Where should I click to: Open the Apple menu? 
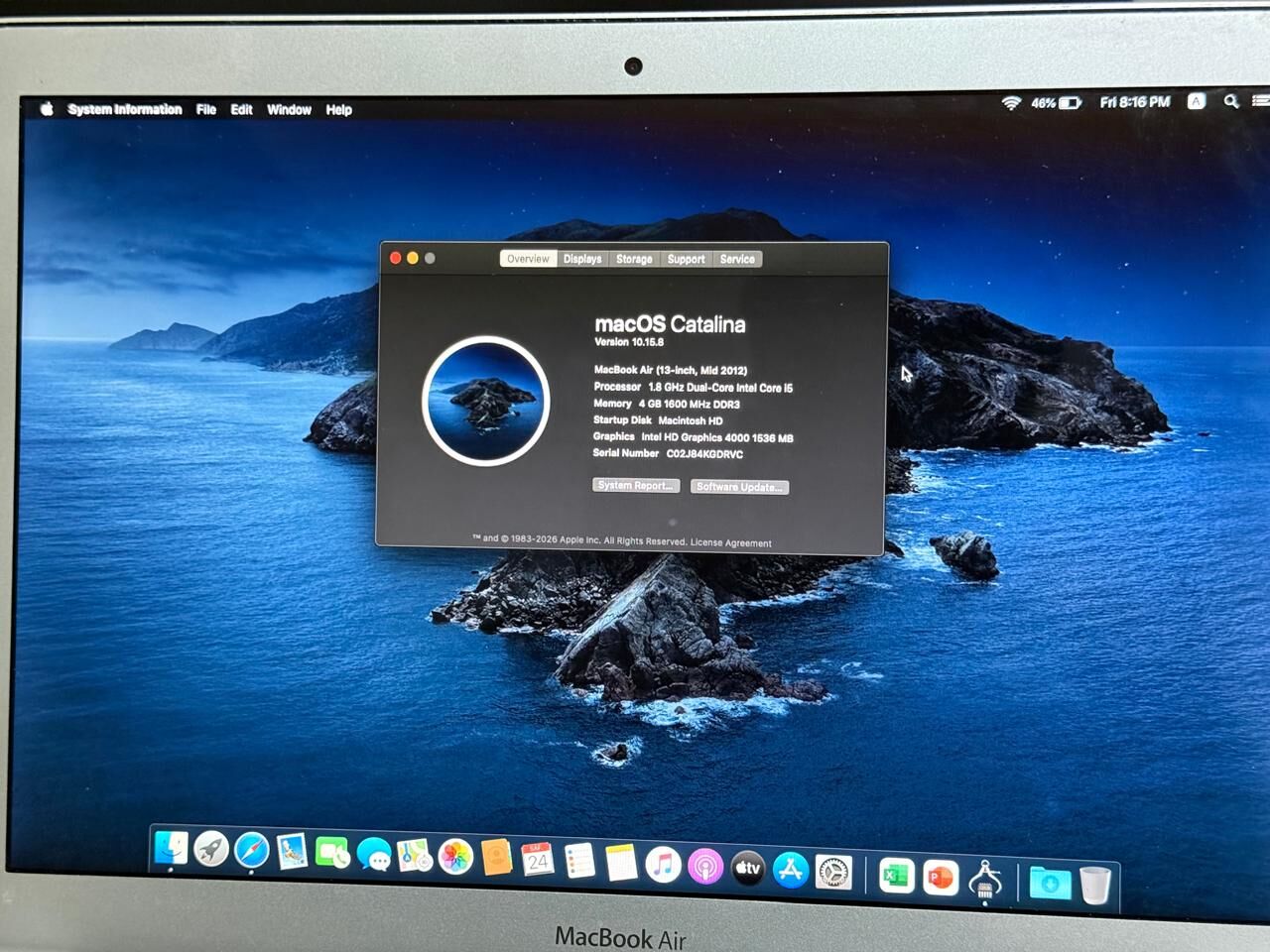click(x=47, y=109)
